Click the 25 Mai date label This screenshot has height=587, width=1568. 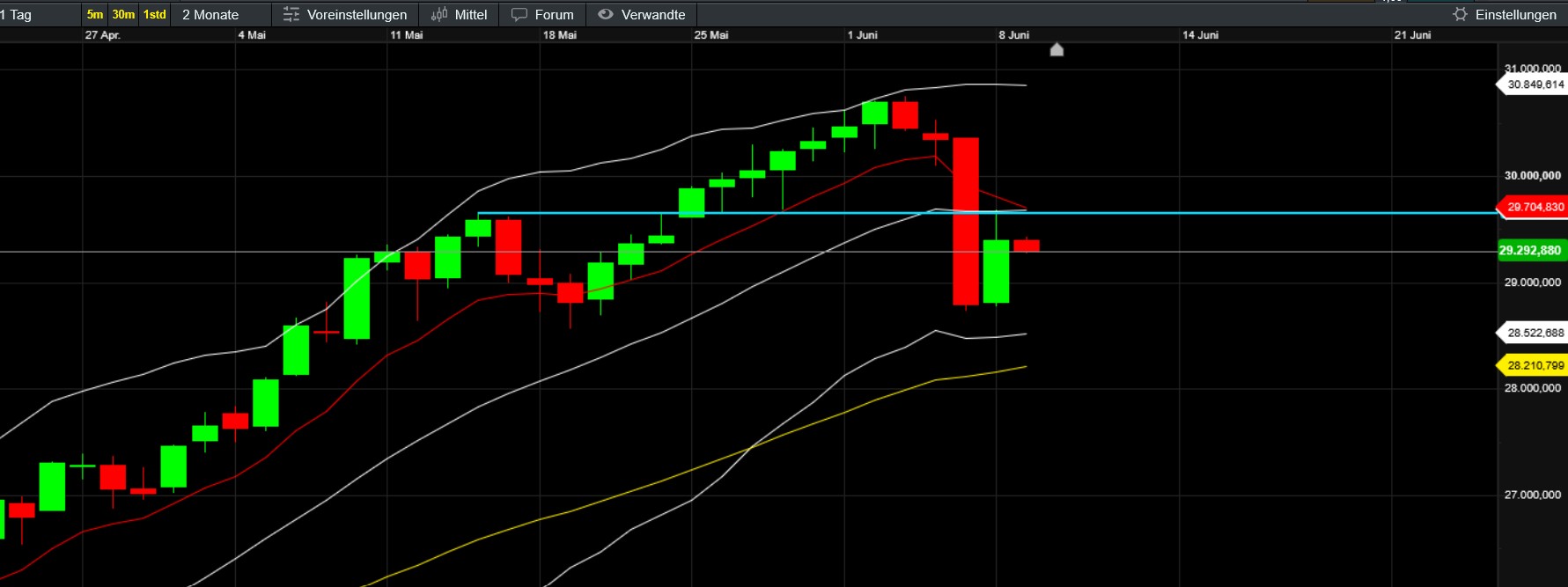coord(711,35)
